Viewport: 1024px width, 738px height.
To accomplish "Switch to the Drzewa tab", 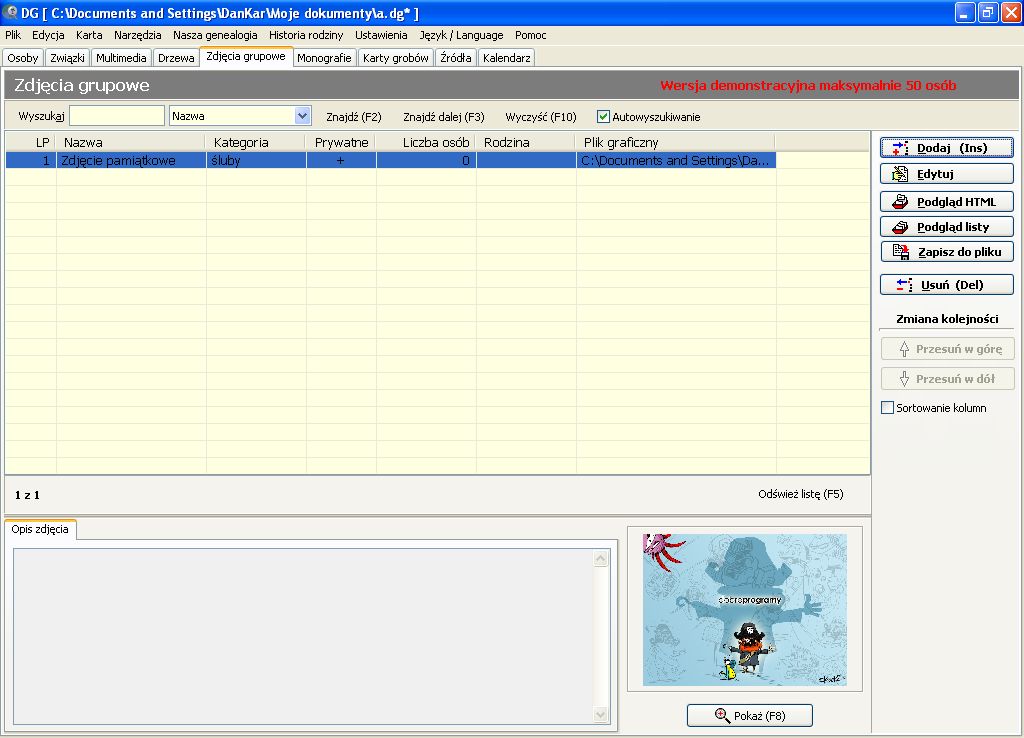I will pyautogui.click(x=176, y=58).
